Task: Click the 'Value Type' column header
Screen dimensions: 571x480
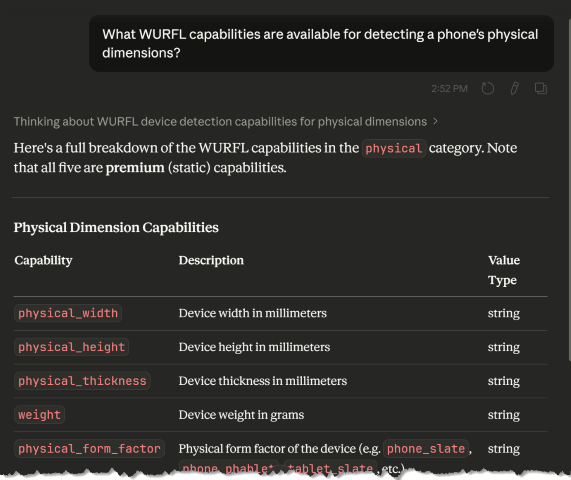Action: click(504, 270)
